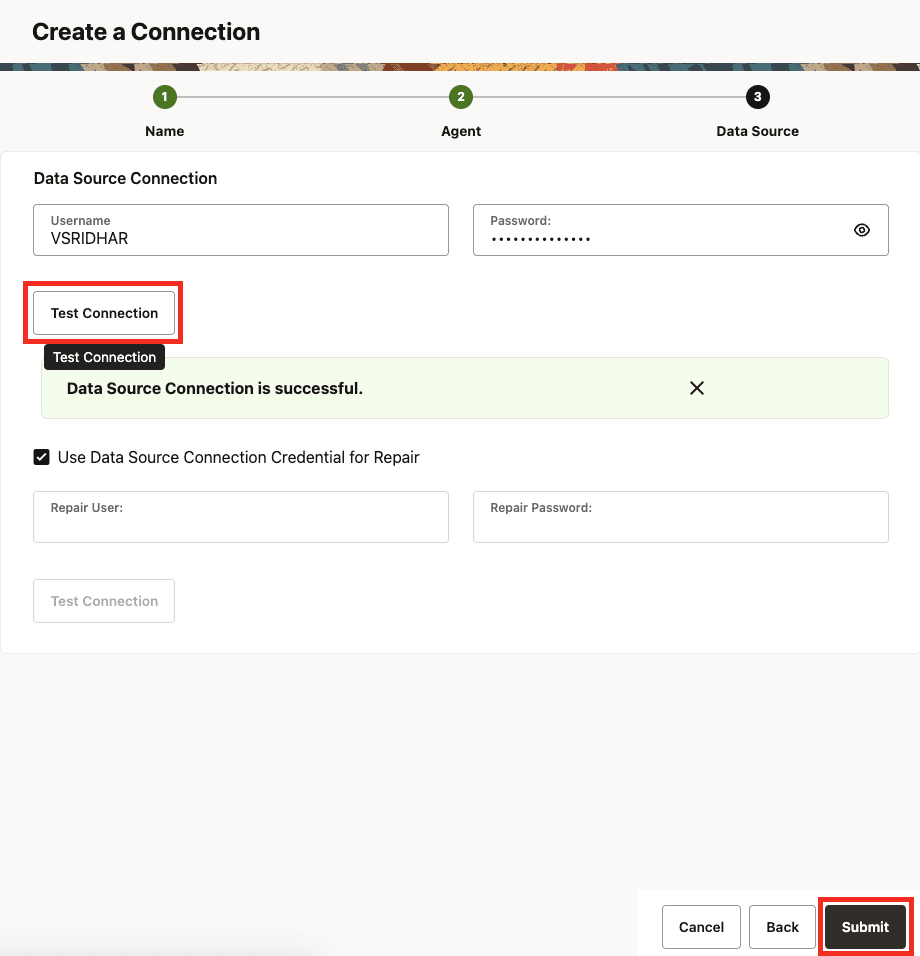Cancel creating the connection
920x956 pixels.
tap(701, 927)
